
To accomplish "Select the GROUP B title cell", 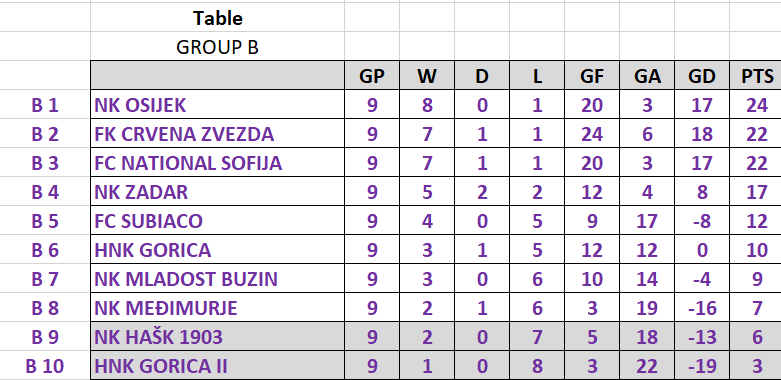I will tap(217, 47).
